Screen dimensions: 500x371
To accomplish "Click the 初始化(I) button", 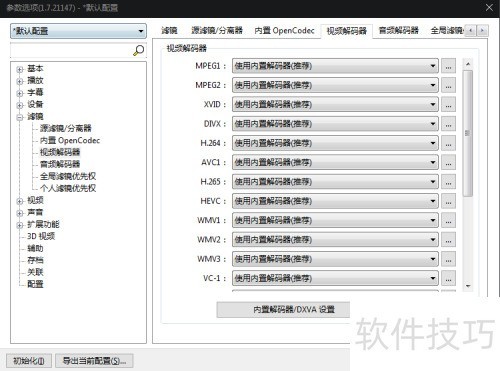I will pyautogui.click(x=29, y=361).
